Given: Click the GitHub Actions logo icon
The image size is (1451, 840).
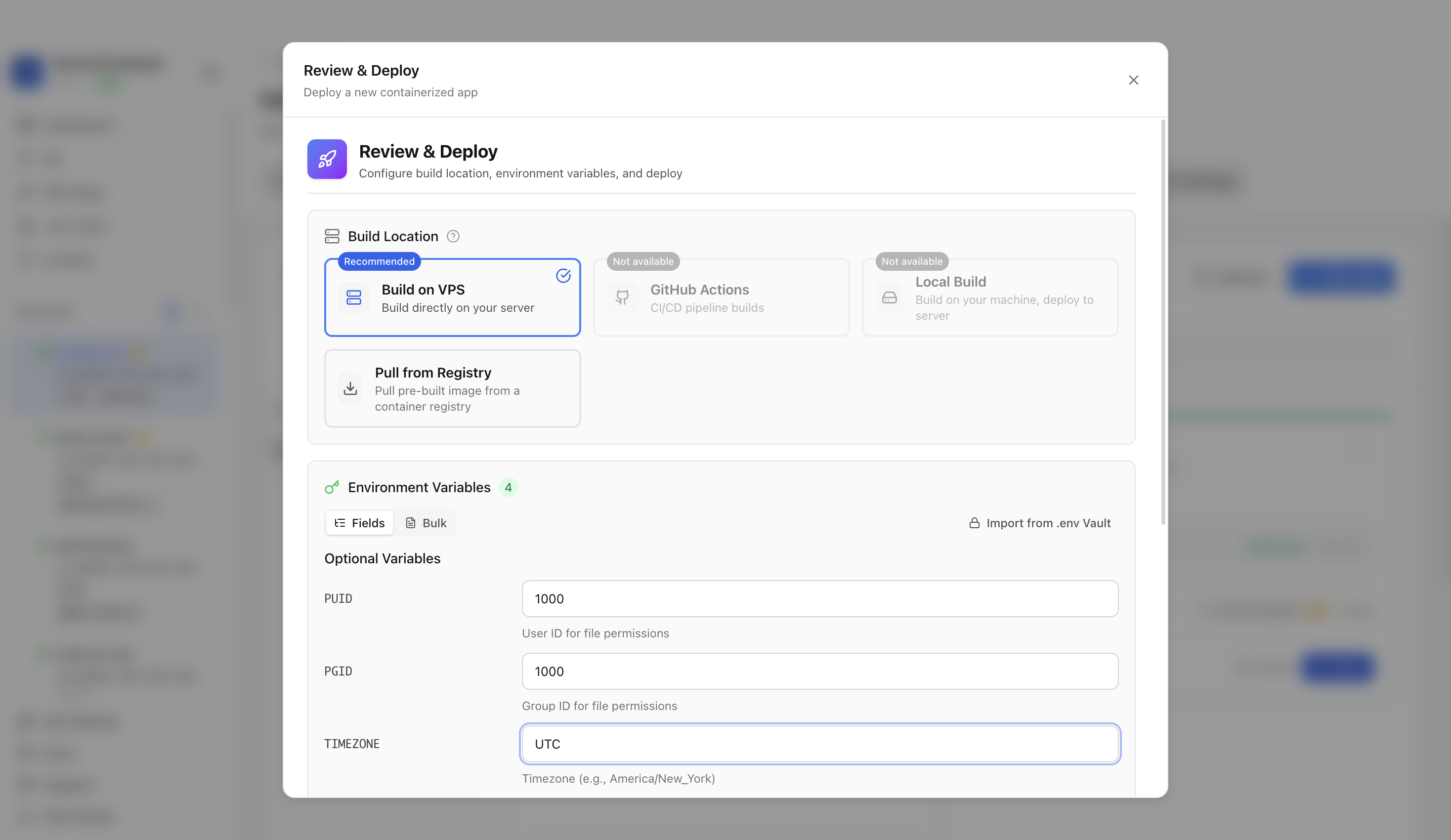Looking at the screenshot, I should pyautogui.click(x=622, y=297).
